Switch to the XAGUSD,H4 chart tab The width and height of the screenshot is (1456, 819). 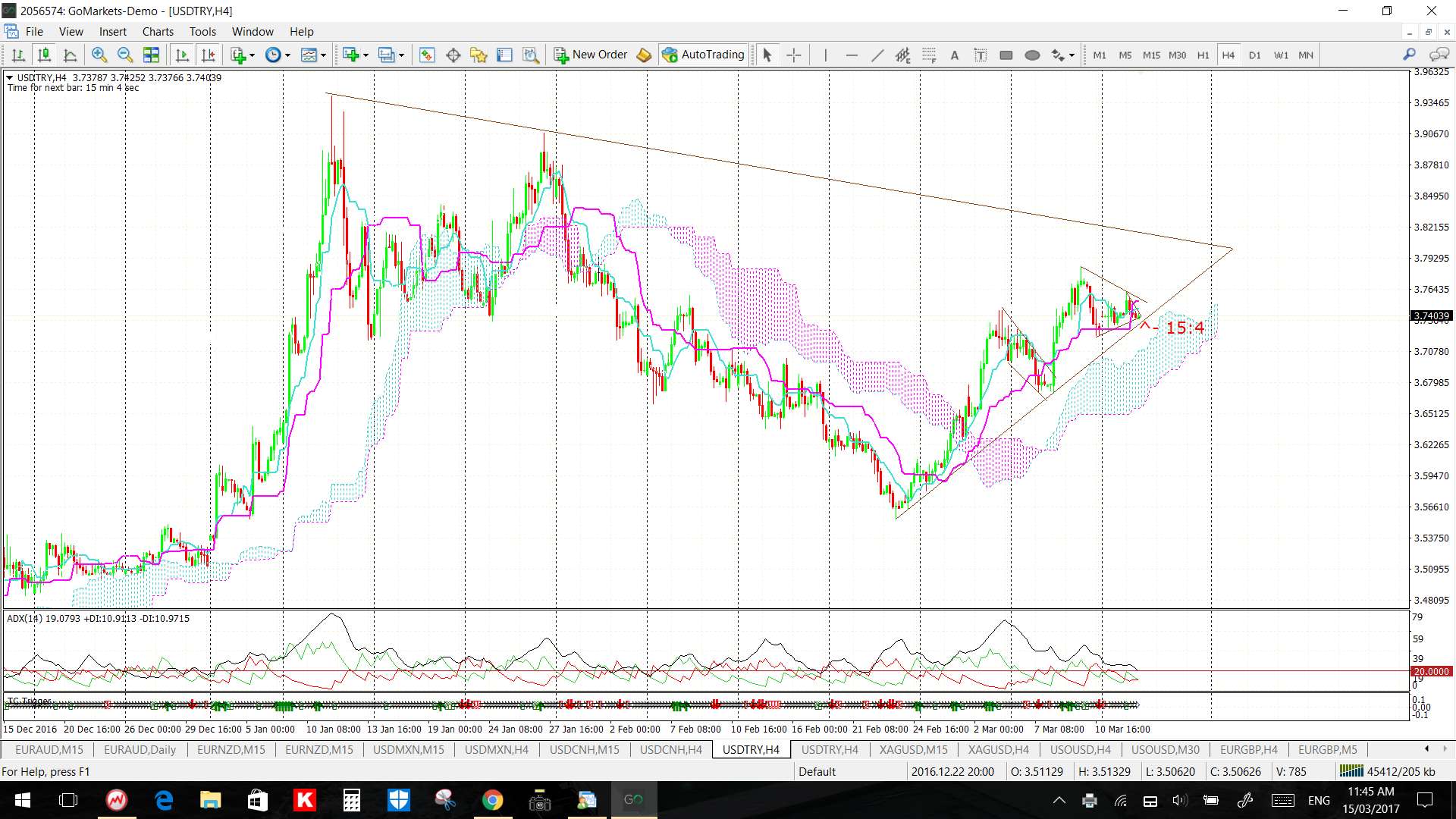998,749
